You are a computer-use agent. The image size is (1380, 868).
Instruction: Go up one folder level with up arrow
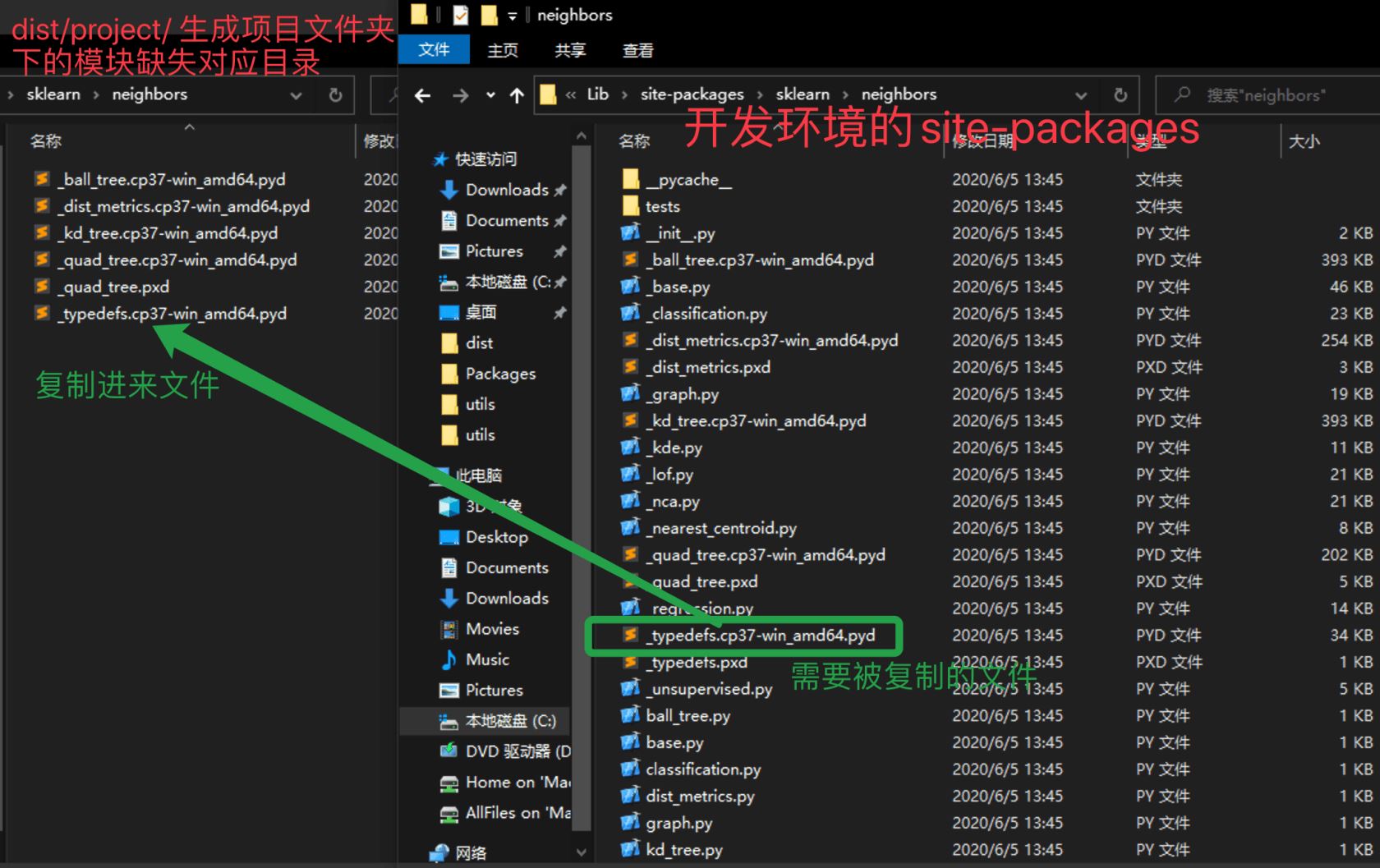(517, 95)
